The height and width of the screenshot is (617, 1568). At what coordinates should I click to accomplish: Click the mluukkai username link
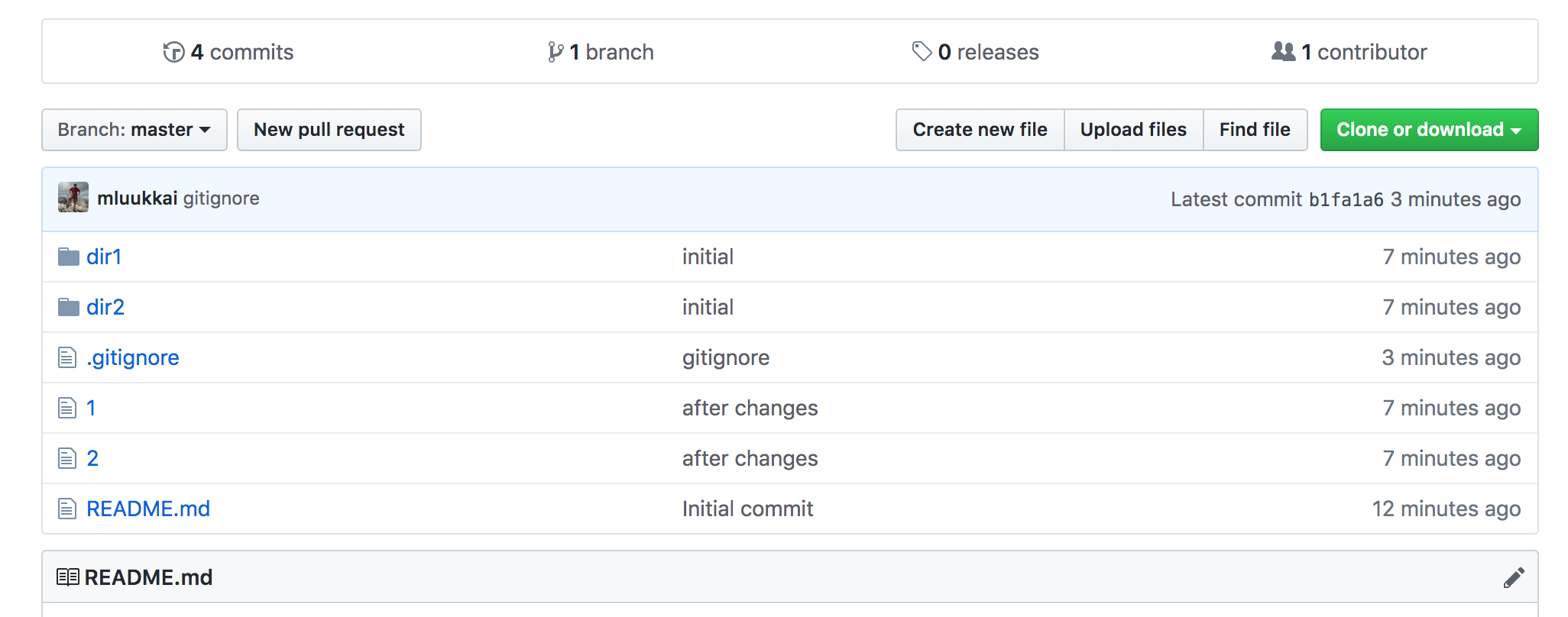click(138, 199)
